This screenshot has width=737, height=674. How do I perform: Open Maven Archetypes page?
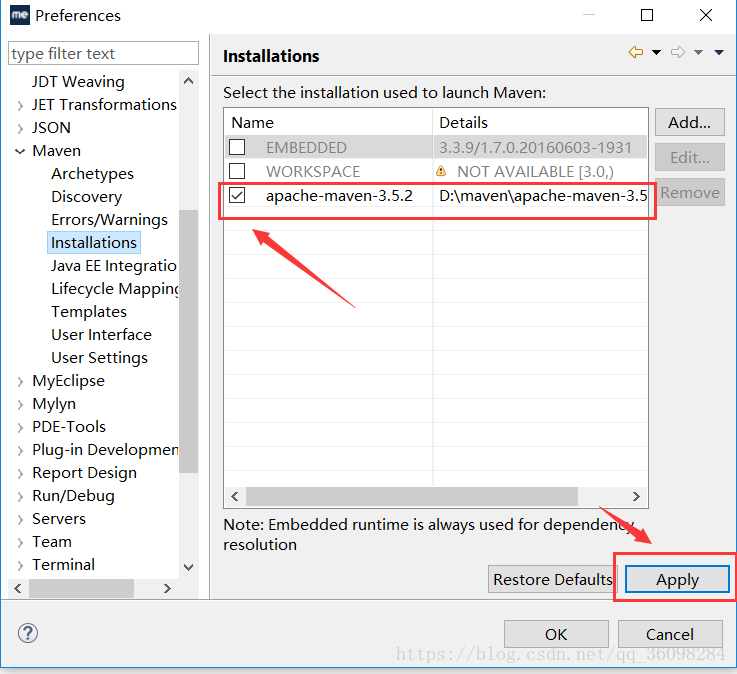click(92, 174)
